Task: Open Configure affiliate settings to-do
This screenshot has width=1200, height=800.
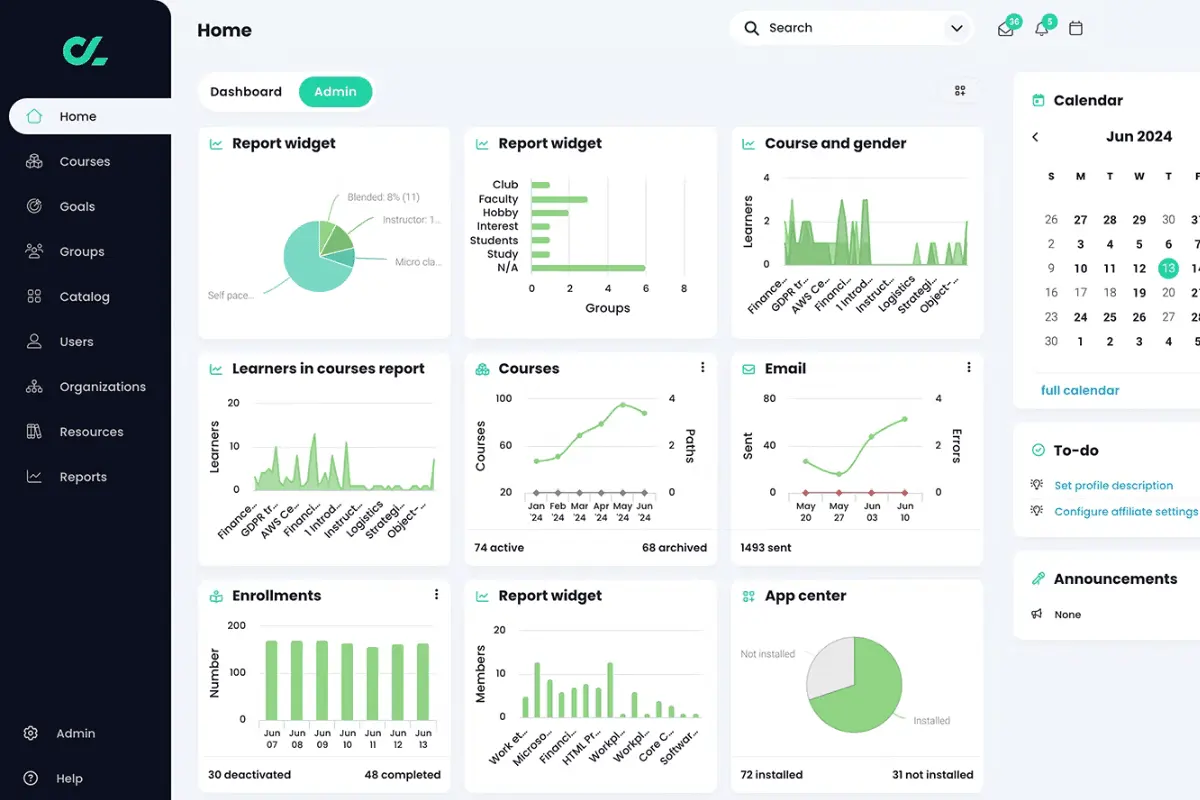Action: click(x=1126, y=511)
